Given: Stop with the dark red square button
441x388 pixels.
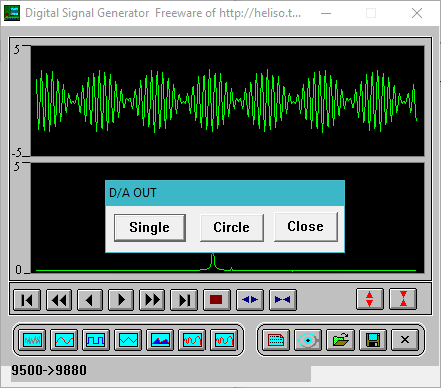Looking at the screenshot, I should tap(216, 300).
